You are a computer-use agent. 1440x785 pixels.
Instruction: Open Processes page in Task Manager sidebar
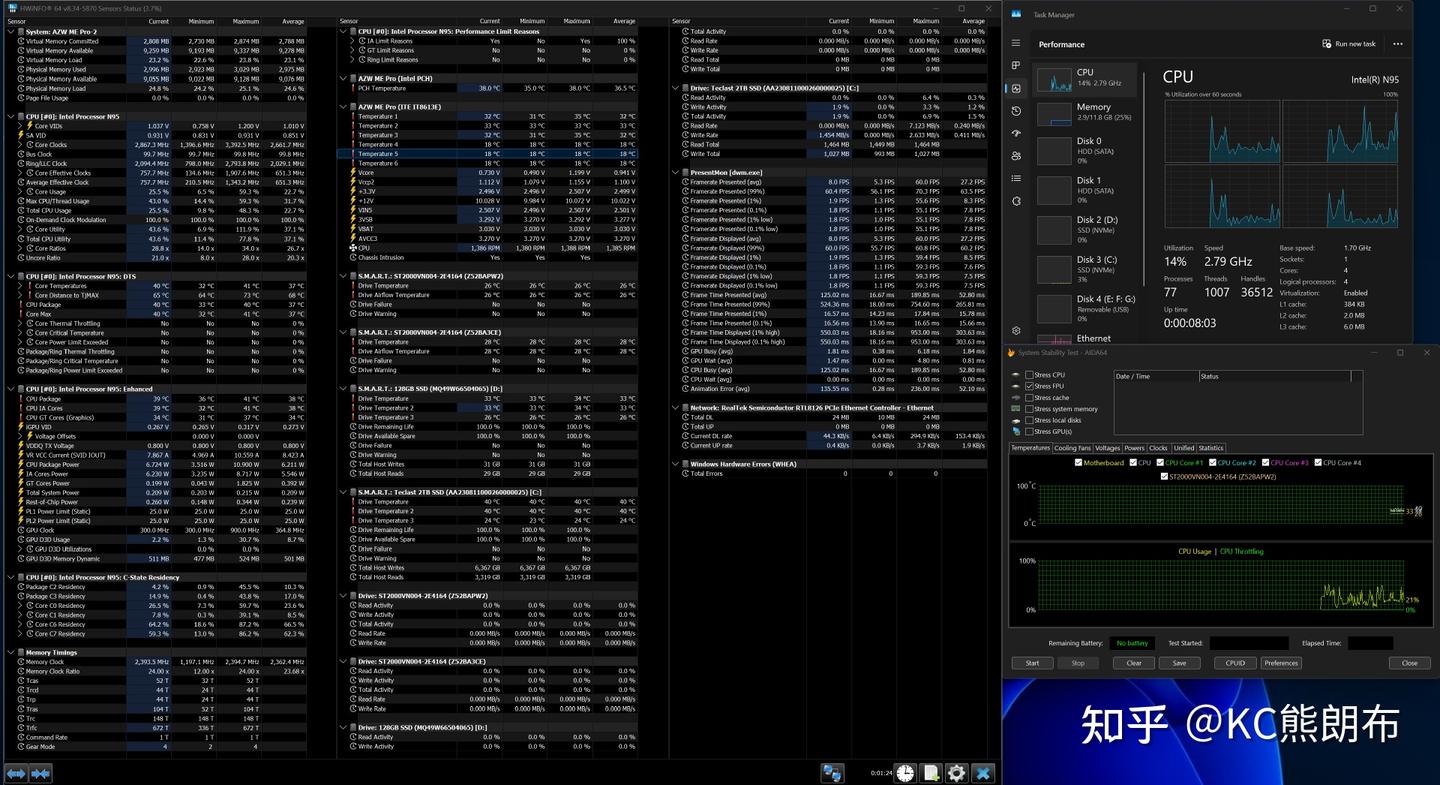(1016, 65)
